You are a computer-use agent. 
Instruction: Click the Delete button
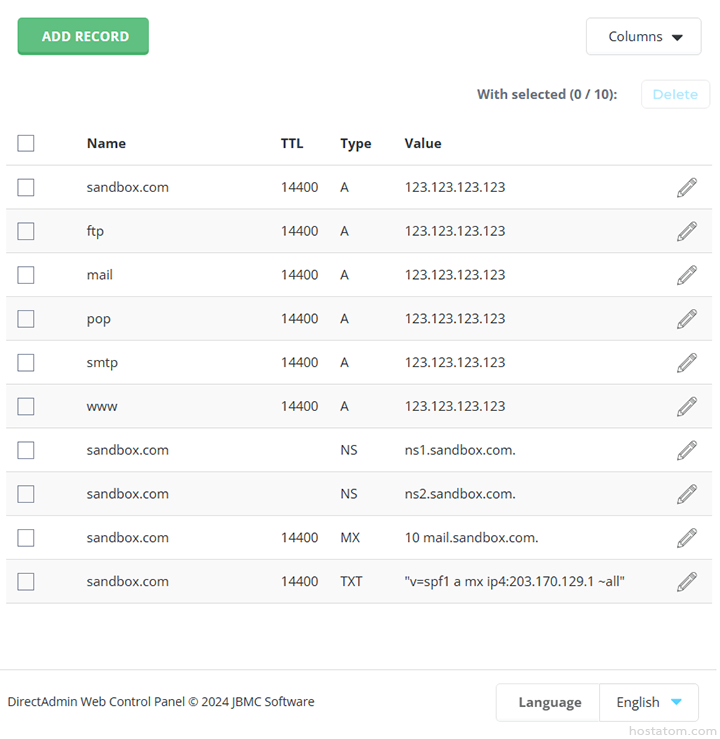(x=675, y=94)
